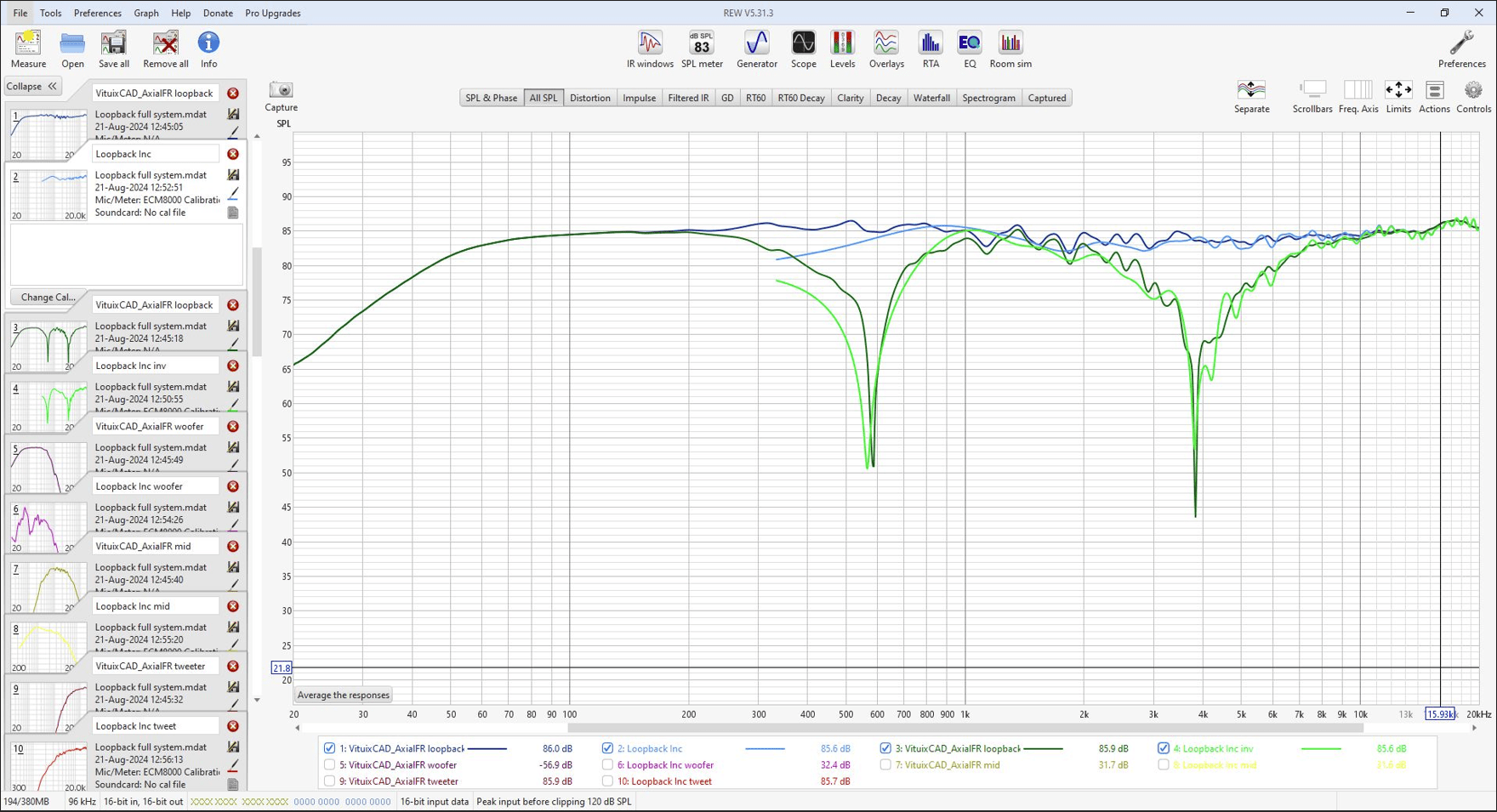Enable trace 7 VituixCAD_AxialFR mid
Viewport: 1497px width, 812px height.
pos(885,764)
